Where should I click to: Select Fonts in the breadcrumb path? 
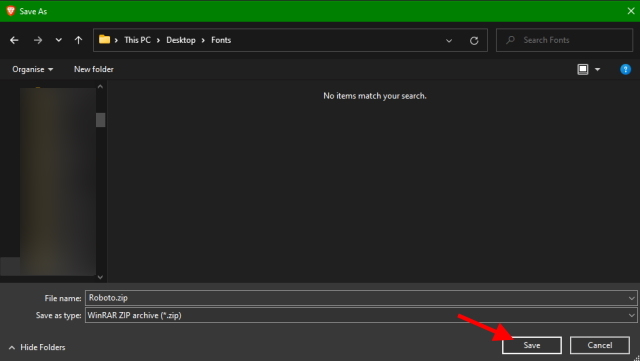(221, 40)
